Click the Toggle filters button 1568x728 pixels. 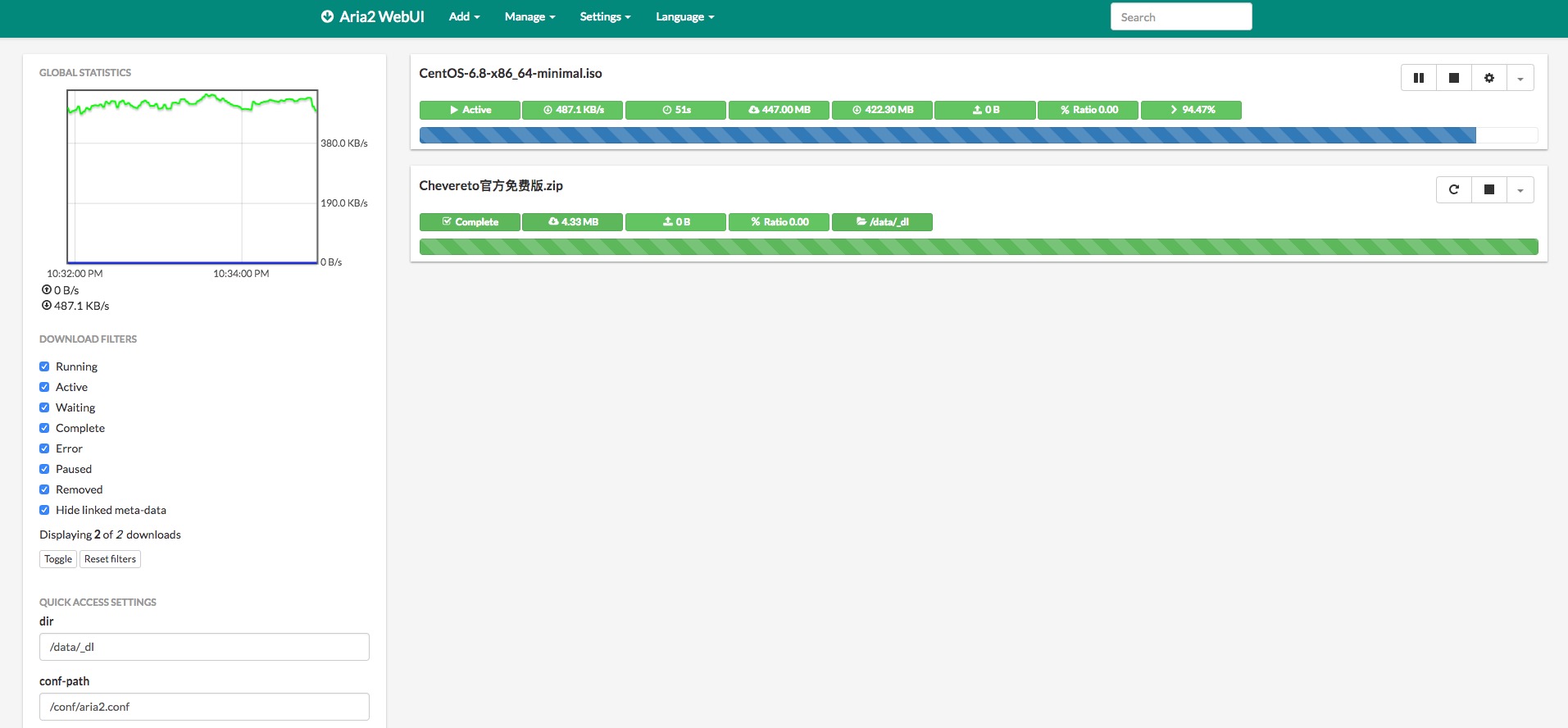(x=58, y=559)
